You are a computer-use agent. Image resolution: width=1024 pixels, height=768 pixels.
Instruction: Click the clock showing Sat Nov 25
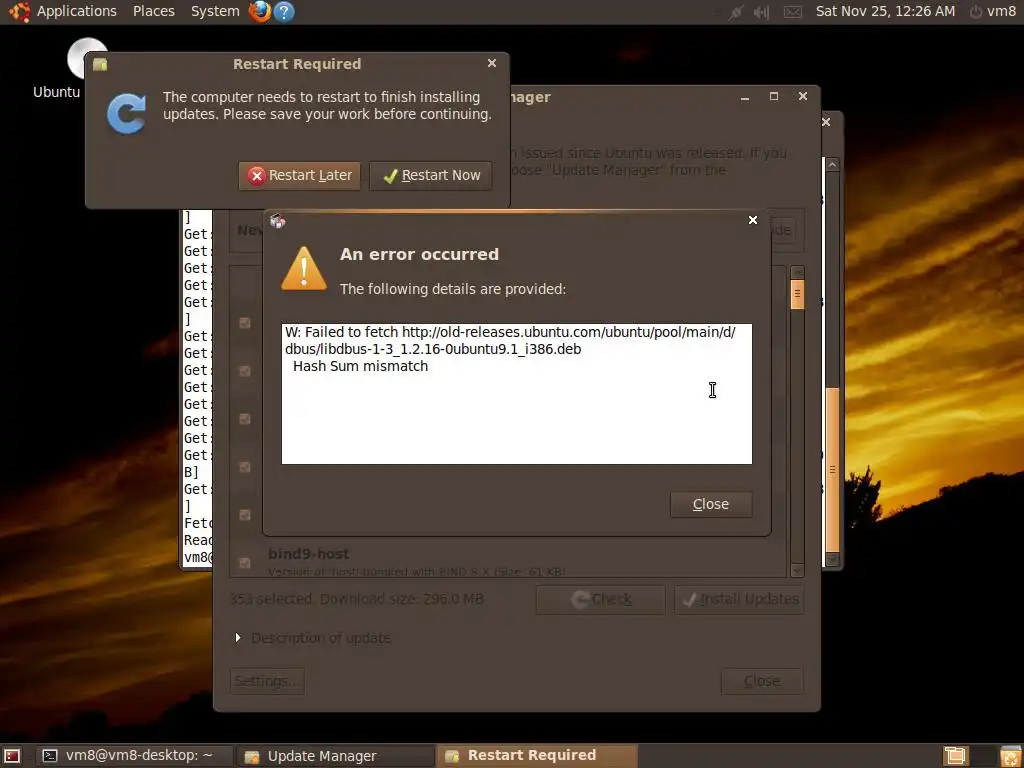885,11
